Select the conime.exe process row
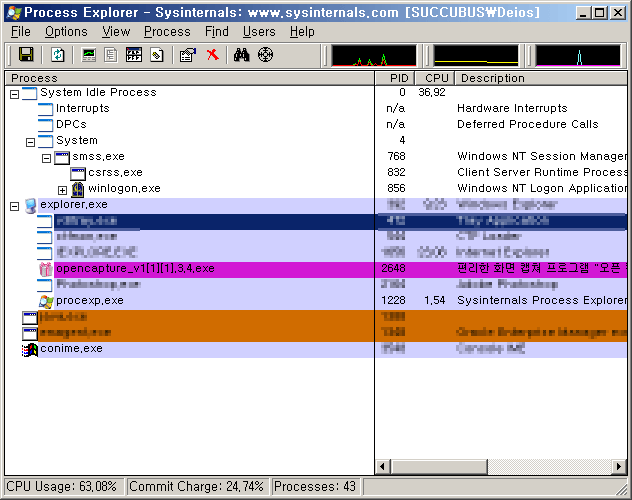The height and width of the screenshot is (500, 632). pyautogui.click(x=316, y=349)
